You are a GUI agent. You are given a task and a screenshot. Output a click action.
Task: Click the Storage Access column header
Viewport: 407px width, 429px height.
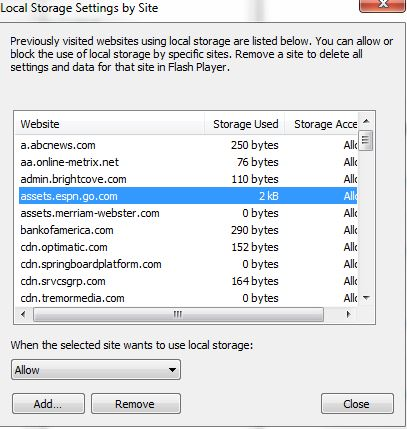coord(321,124)
